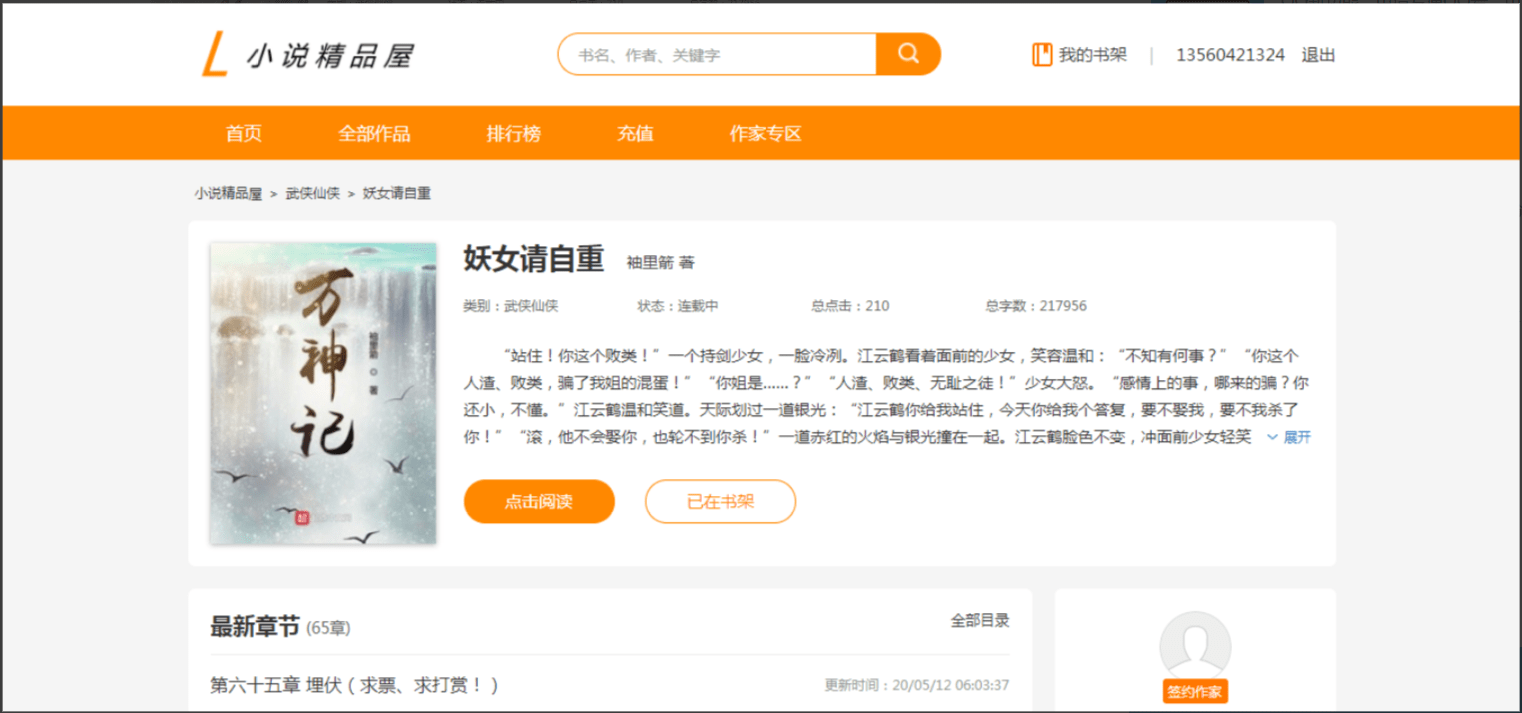1522x713 pixels.
Task: Open 排行榜 in the navigation bar
Action: pyautogui.click(x=514, y=133)
